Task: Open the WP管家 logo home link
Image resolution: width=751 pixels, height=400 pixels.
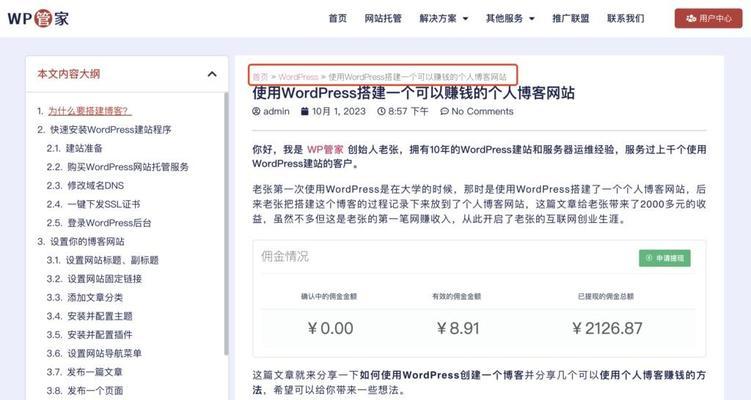Action: 38,19
